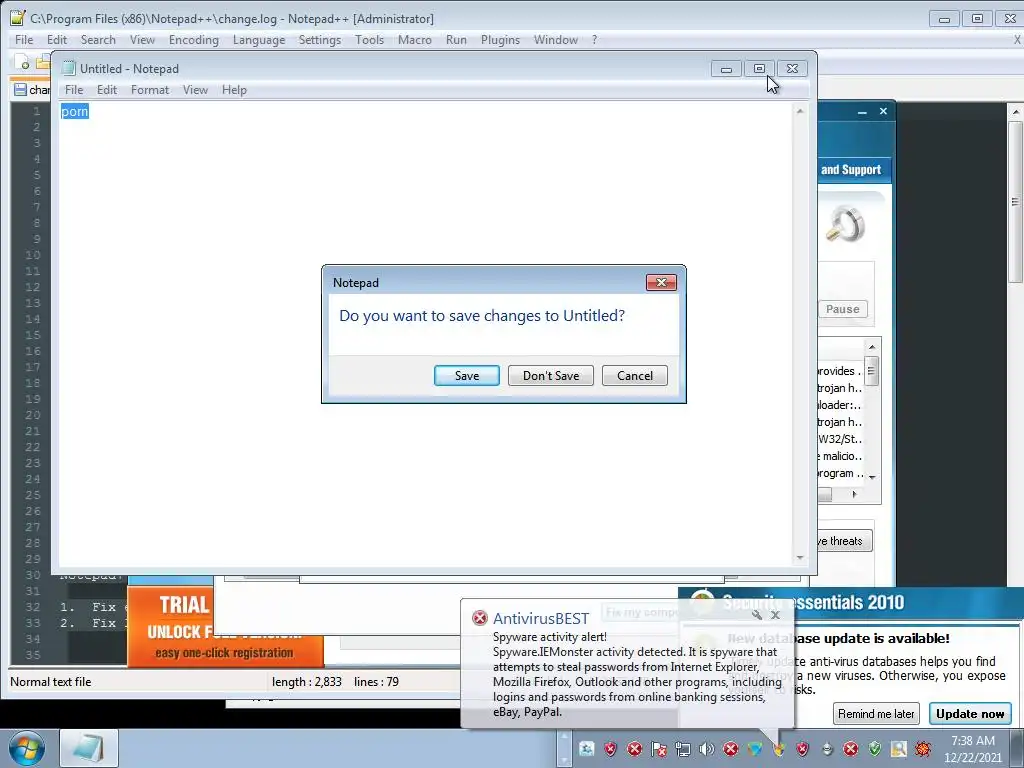Image resolution: width=1024 pixels, height=768 pixels.
Task: Click 'easy one-click registration' on trial banner
Action: click(x=224, y=653)
